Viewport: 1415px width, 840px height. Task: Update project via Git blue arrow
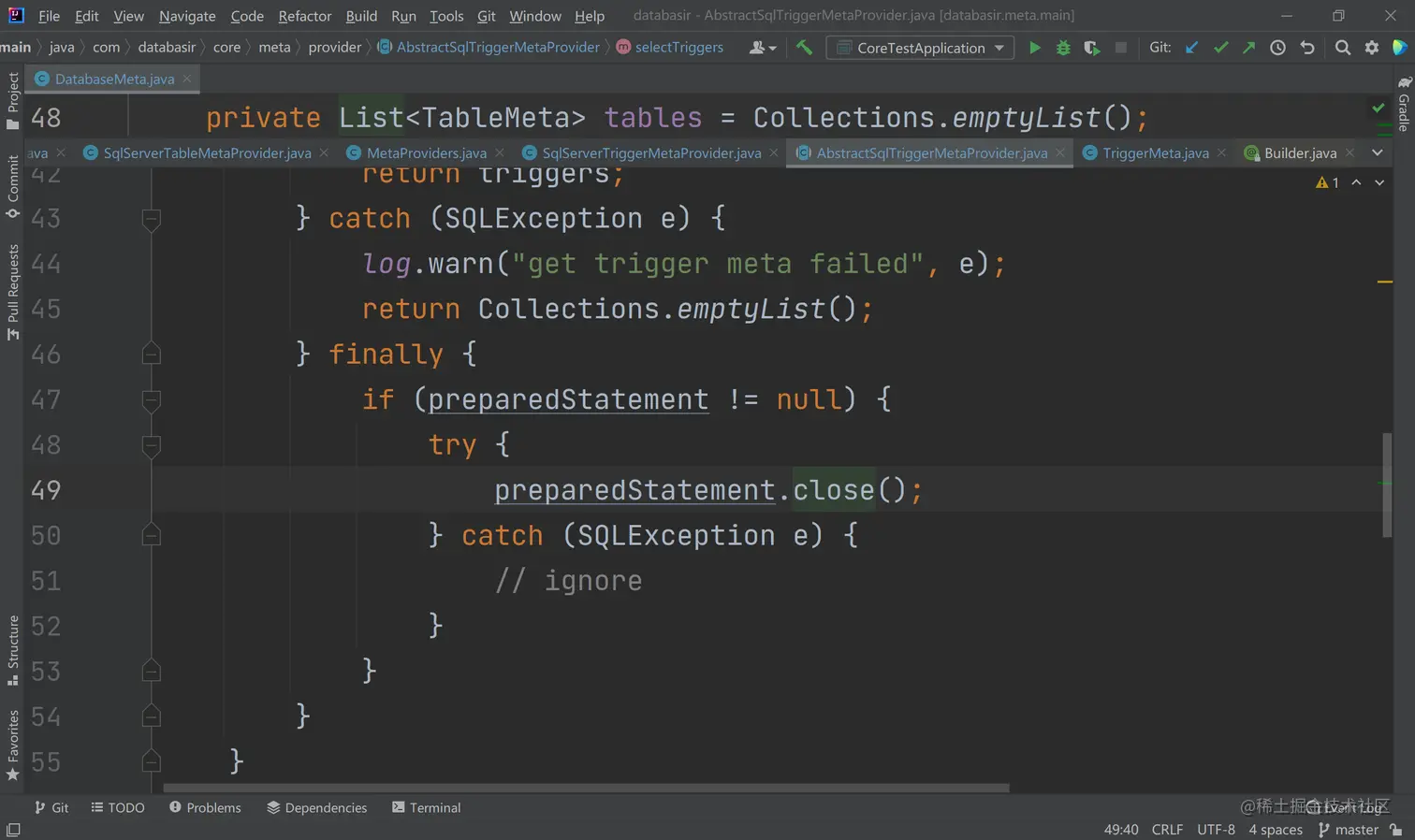click(1191, 48)
